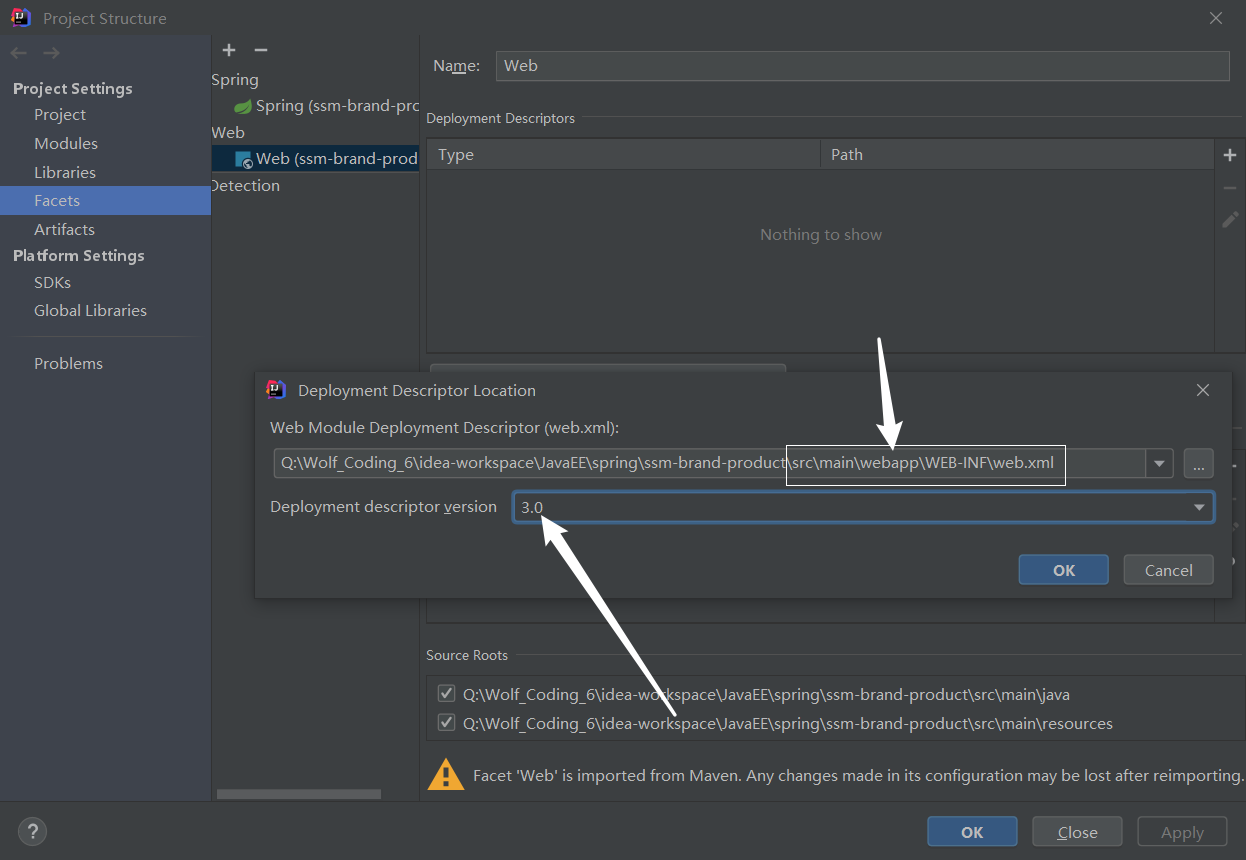Open the web.xml path dropdown arrow
This screenshot has width=1246, height=860.
click(x=1159, y=463)
